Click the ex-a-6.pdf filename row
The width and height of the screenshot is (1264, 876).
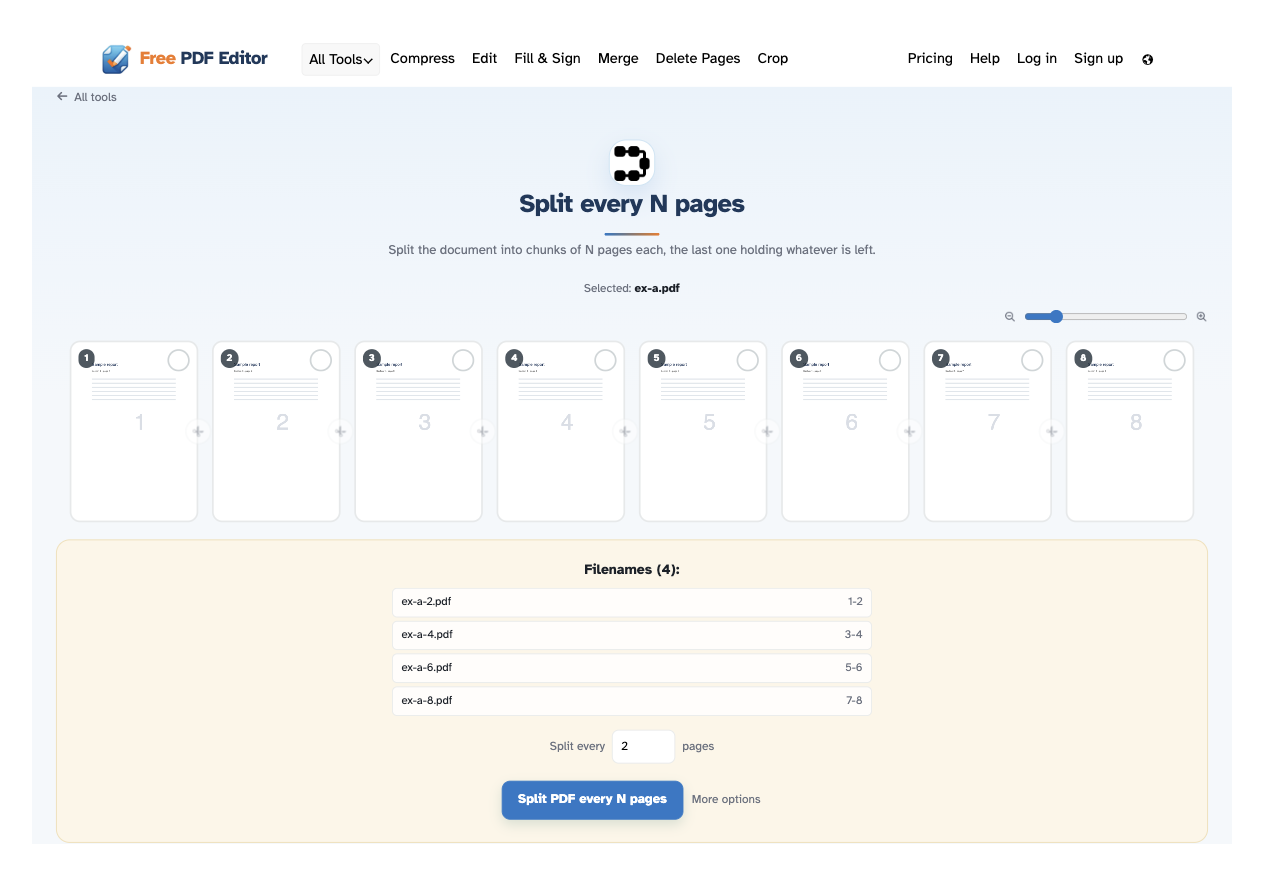click(632, 668)
